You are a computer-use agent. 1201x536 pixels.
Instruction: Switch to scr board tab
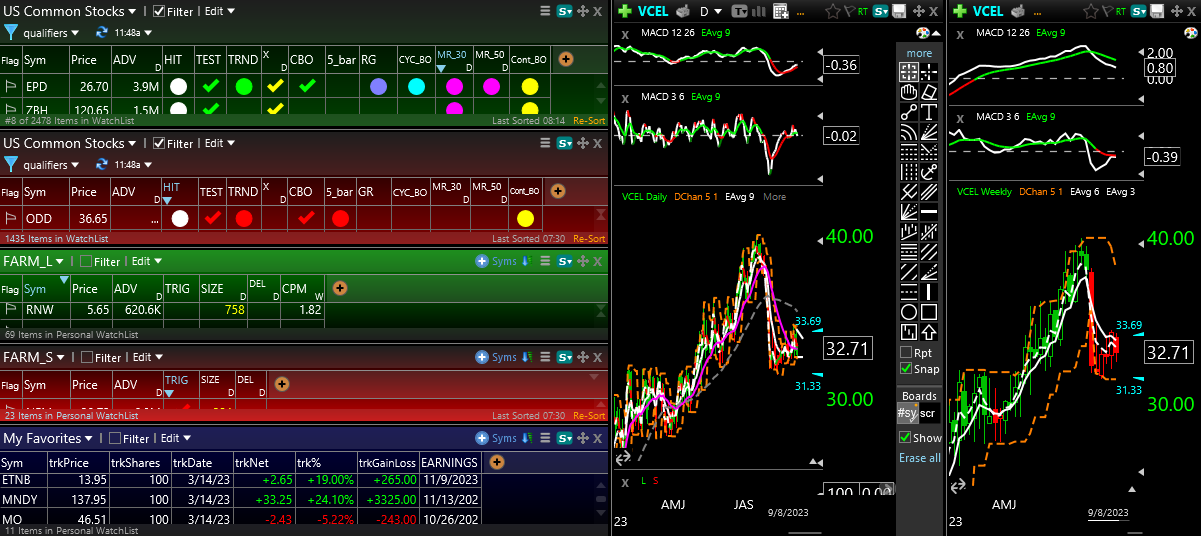[x=929, y=413]
